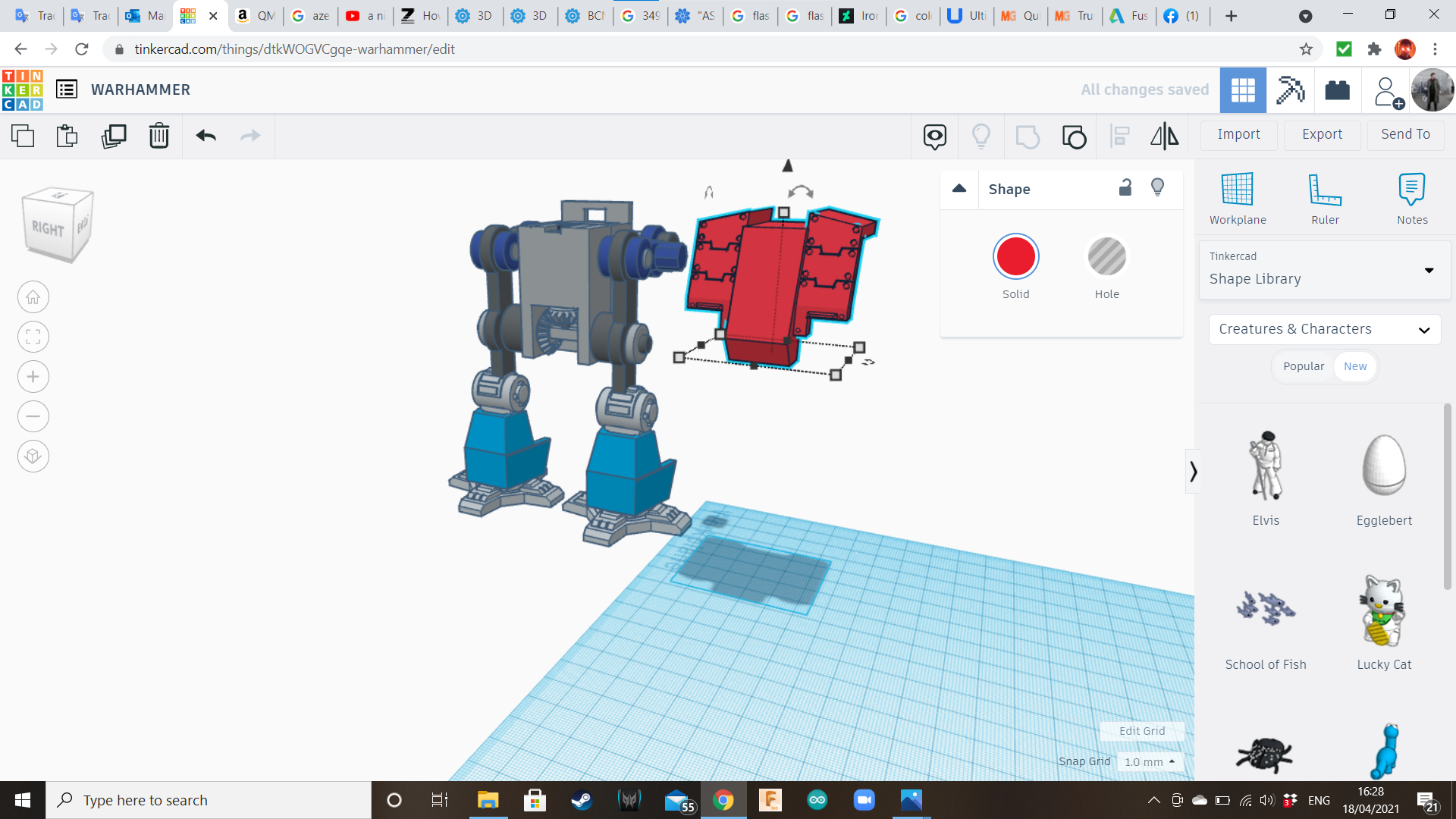Click the Mirror tool icon
This screenshot has width=1456, height=819.
[1164, 136]
